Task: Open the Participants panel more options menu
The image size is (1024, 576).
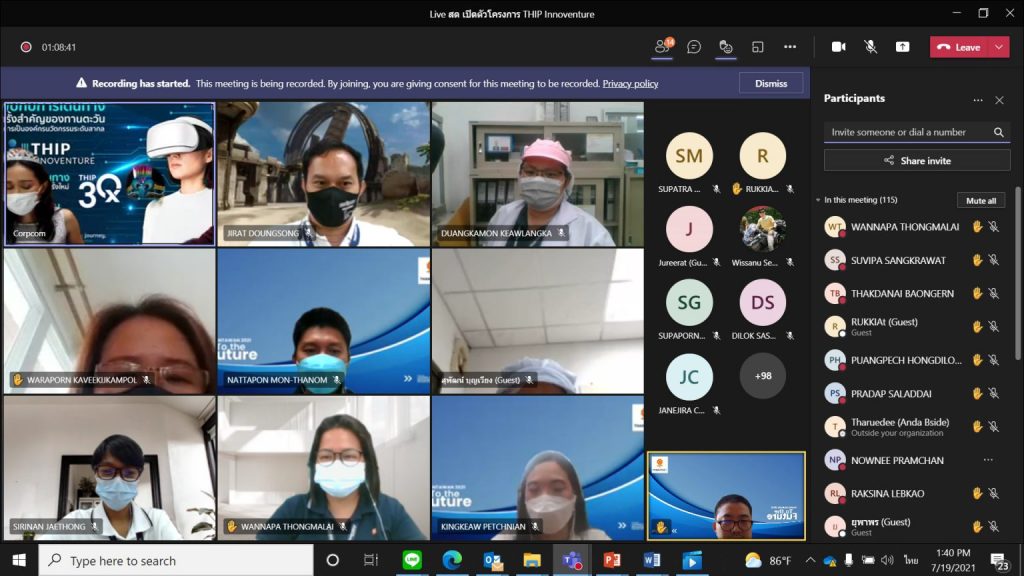Action: click(978, 100)
